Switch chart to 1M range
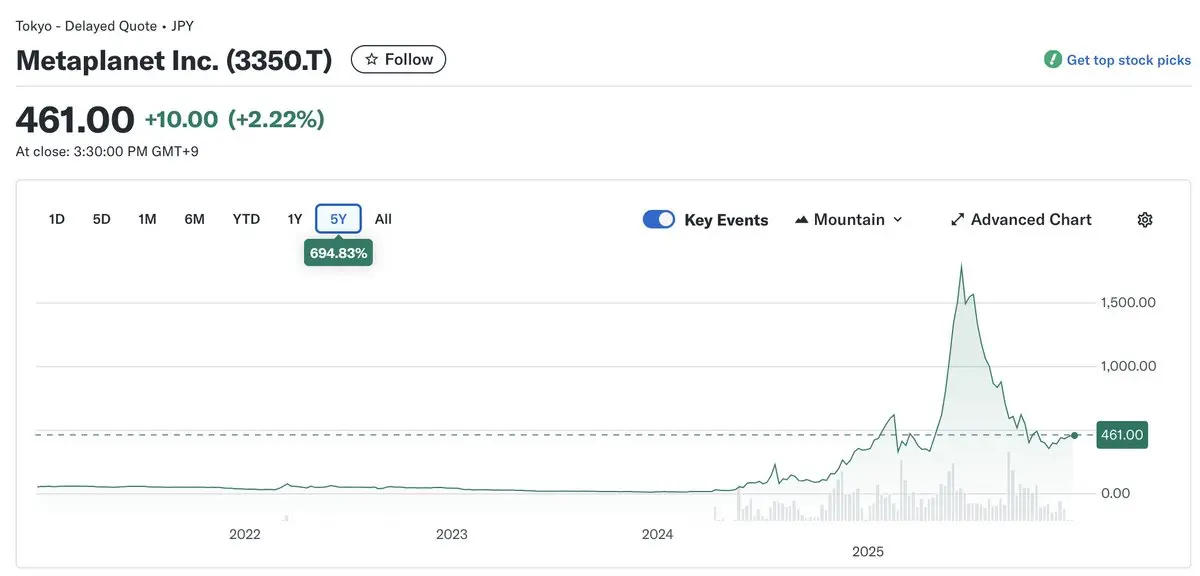 click(x=147, y=219)
